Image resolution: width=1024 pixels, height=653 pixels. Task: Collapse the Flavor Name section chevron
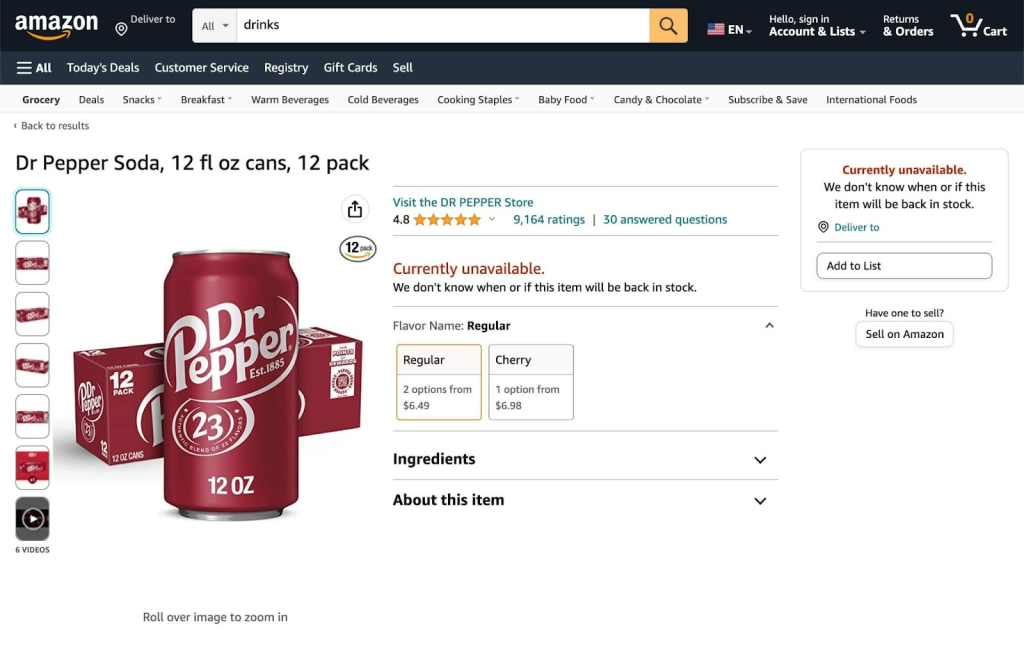[x=769, y=325]
